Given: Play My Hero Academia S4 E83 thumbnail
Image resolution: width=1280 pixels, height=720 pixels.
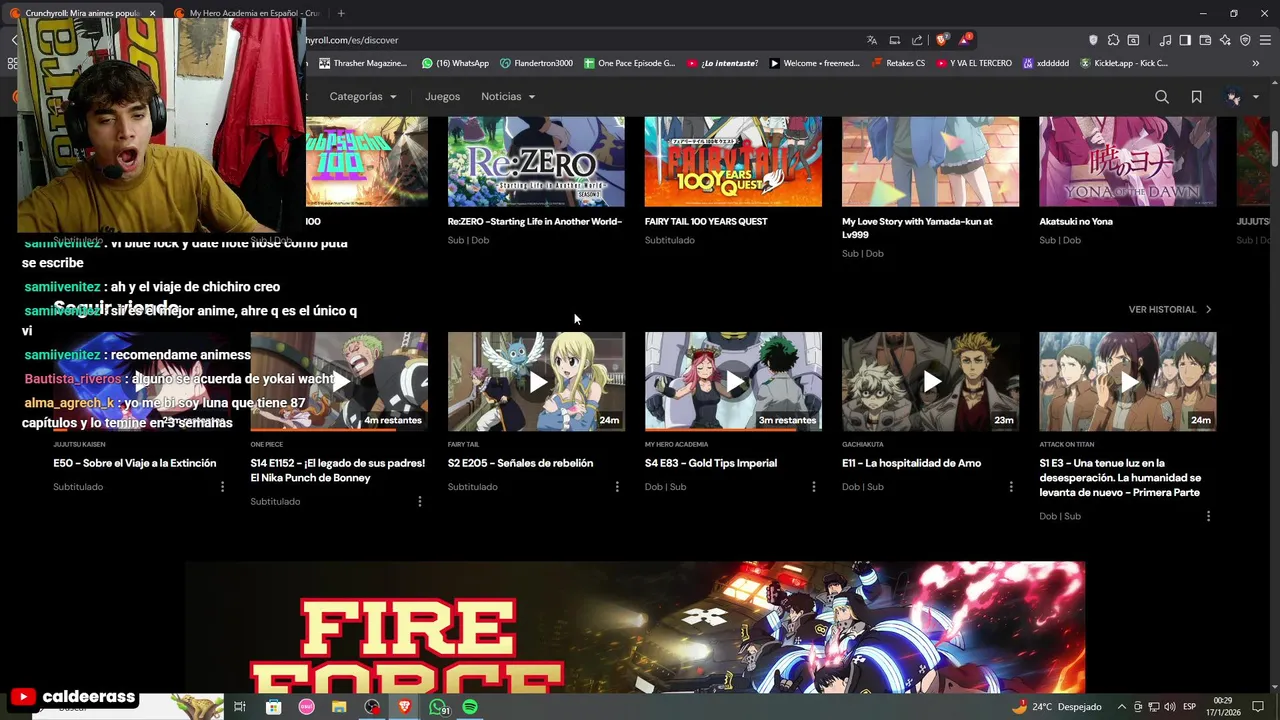Looking at the screenshot, I should 733,382.
